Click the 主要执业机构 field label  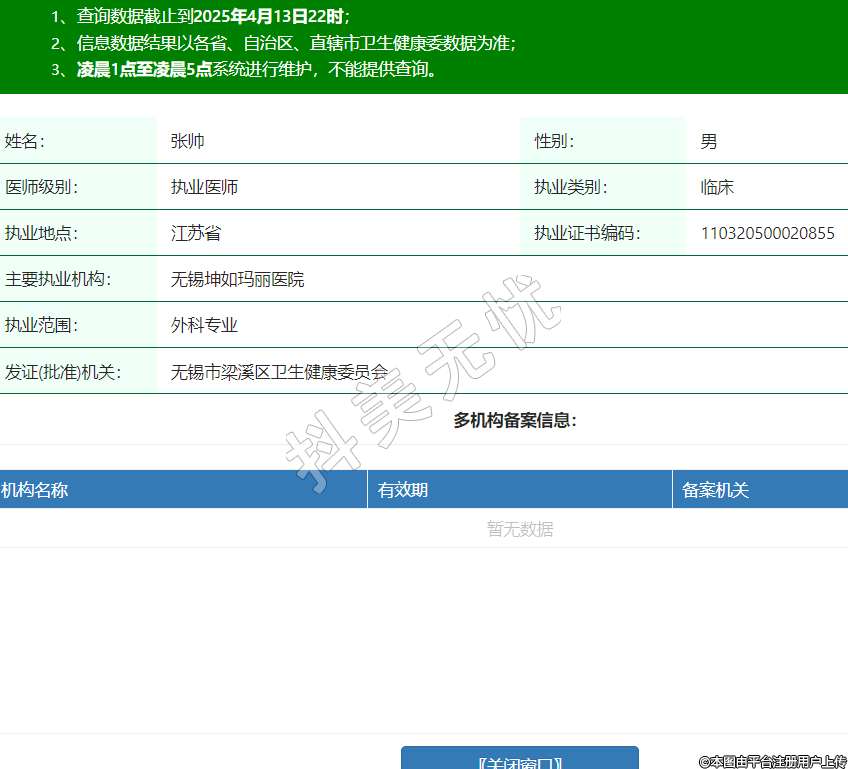click(x=58, y=279)
